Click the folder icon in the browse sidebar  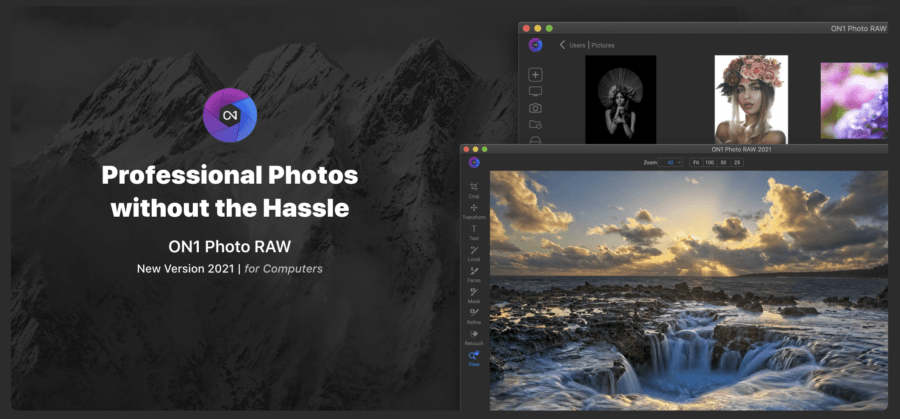coord(536,124)
